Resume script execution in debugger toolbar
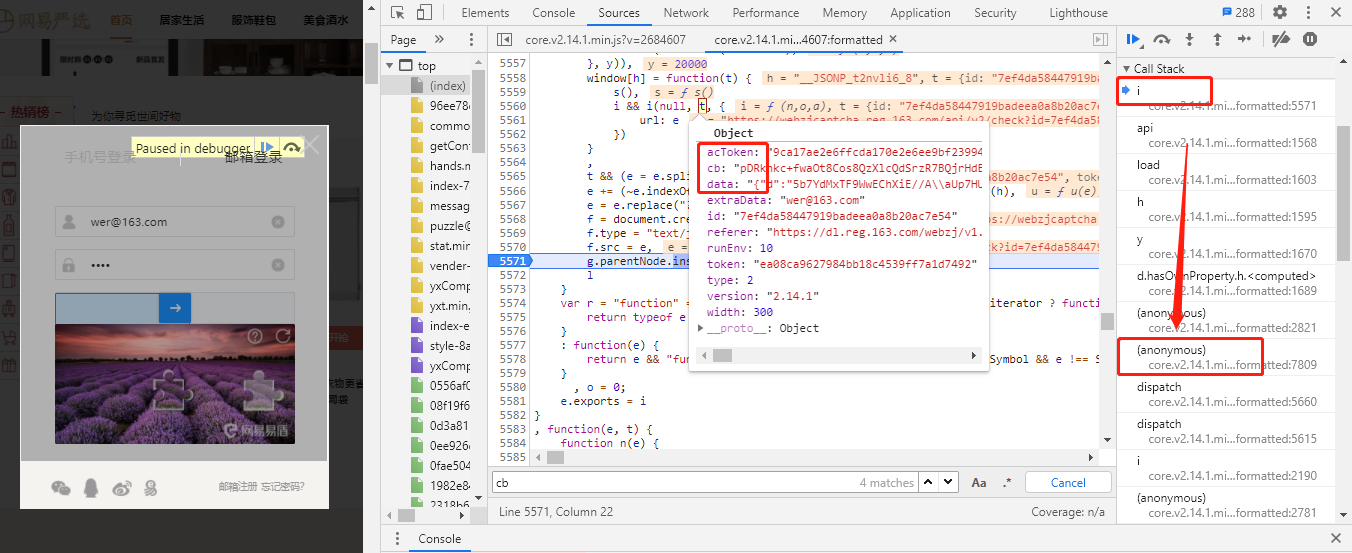 pyautogui.click(x=1134, y=39)
